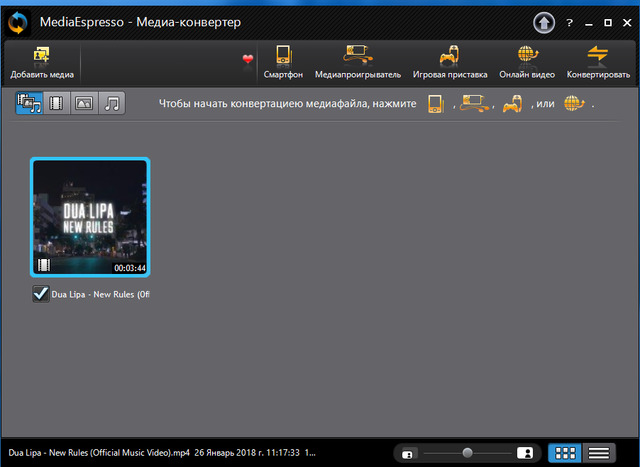Select the Смартфон device button
This screenshot has width=640, height=467.
tap(283, 62)
